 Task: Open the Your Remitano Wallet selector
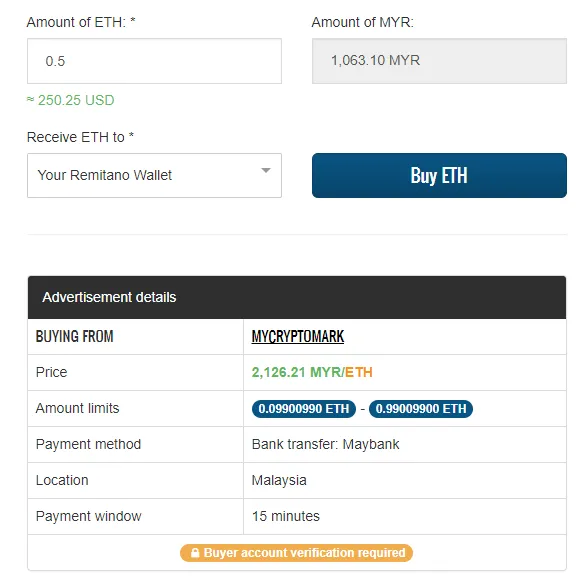click(154, 175)
